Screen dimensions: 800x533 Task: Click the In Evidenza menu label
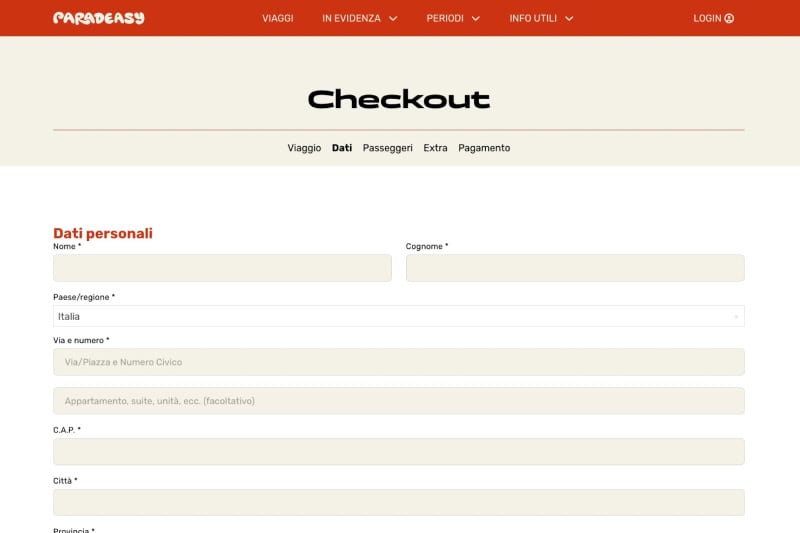pos(351,18)
